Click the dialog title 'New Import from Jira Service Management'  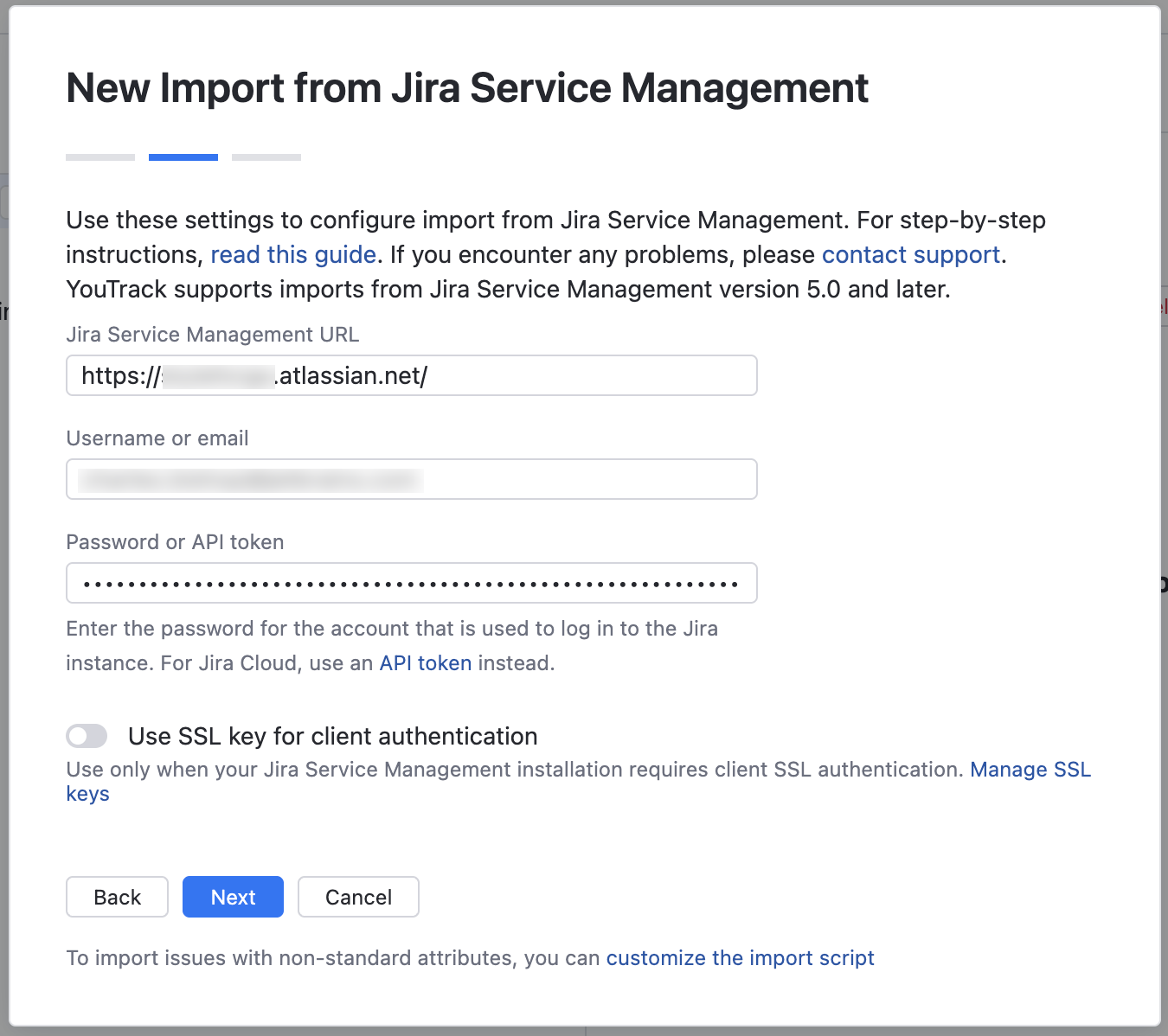point(467,87)
